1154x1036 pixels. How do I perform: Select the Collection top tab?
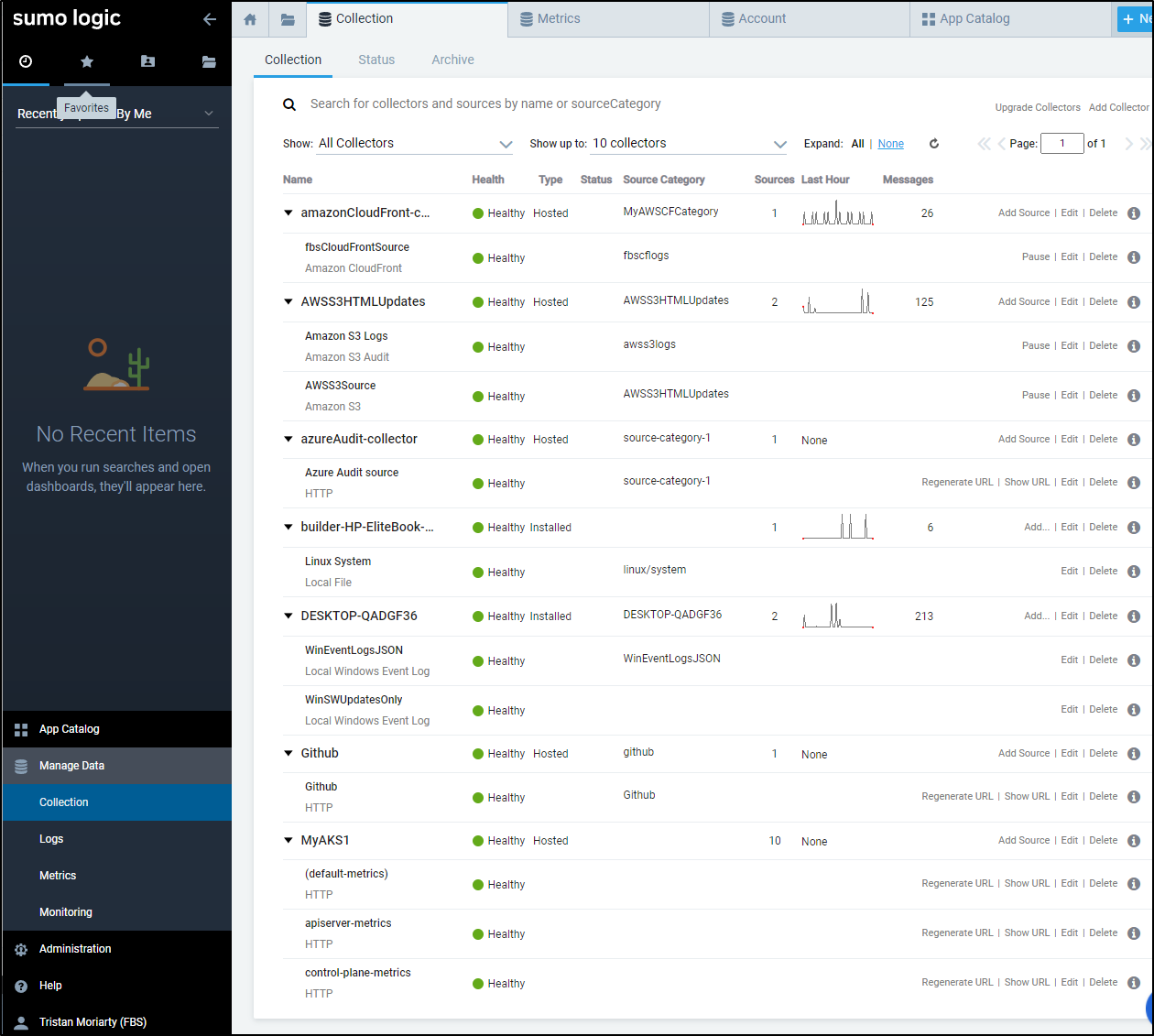407,19
